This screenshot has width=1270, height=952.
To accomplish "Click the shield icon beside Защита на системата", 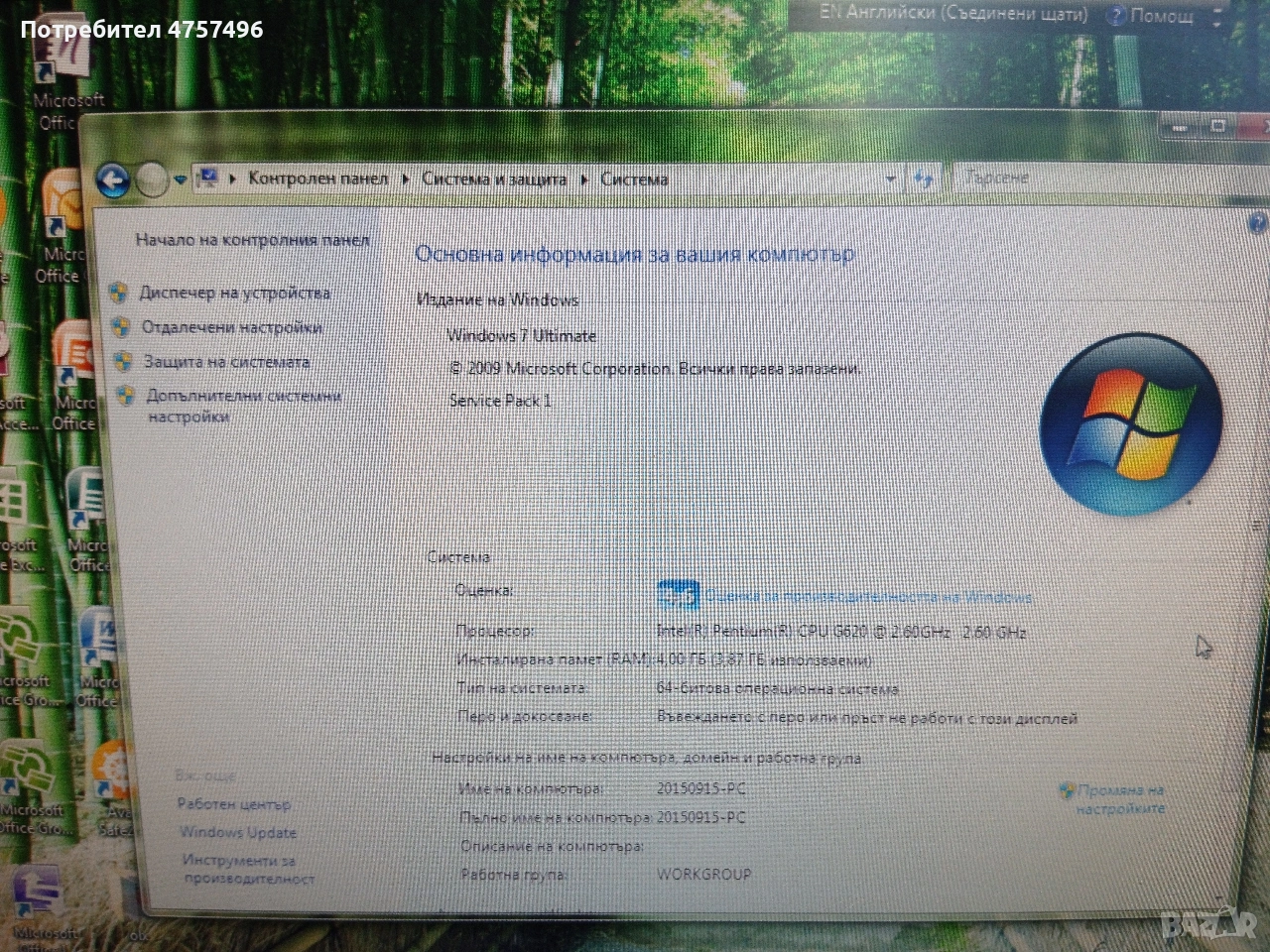I will pyautogui.click(x=123, y=361).
